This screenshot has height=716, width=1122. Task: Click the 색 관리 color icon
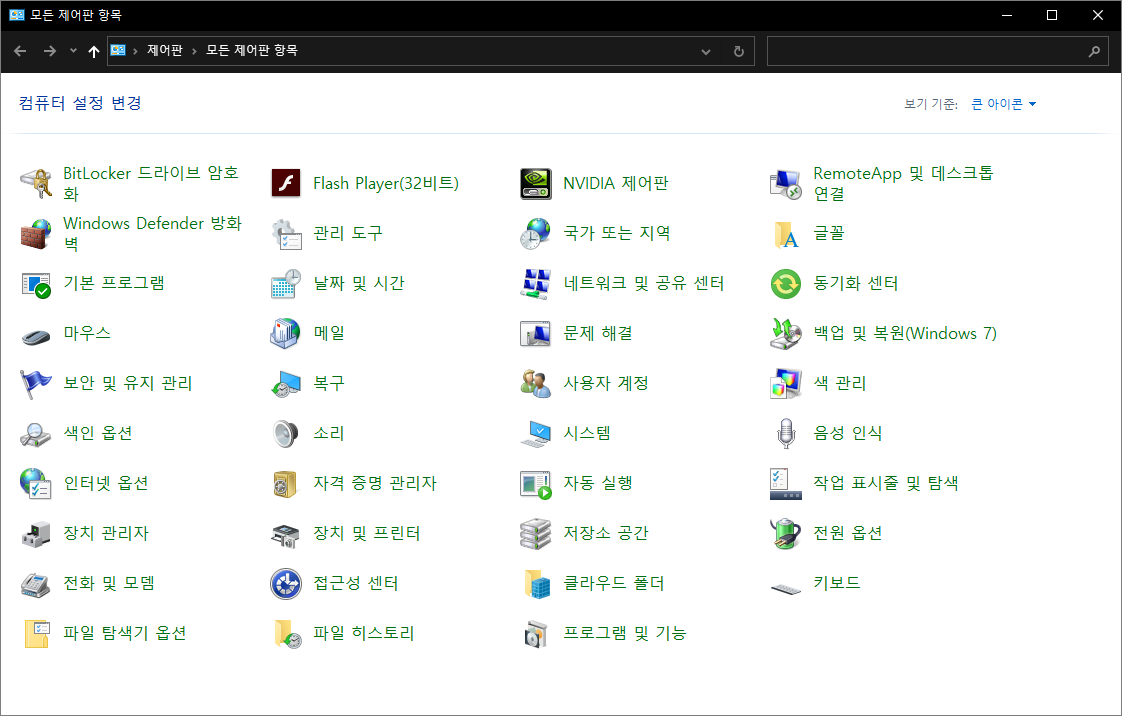point(786,383)
